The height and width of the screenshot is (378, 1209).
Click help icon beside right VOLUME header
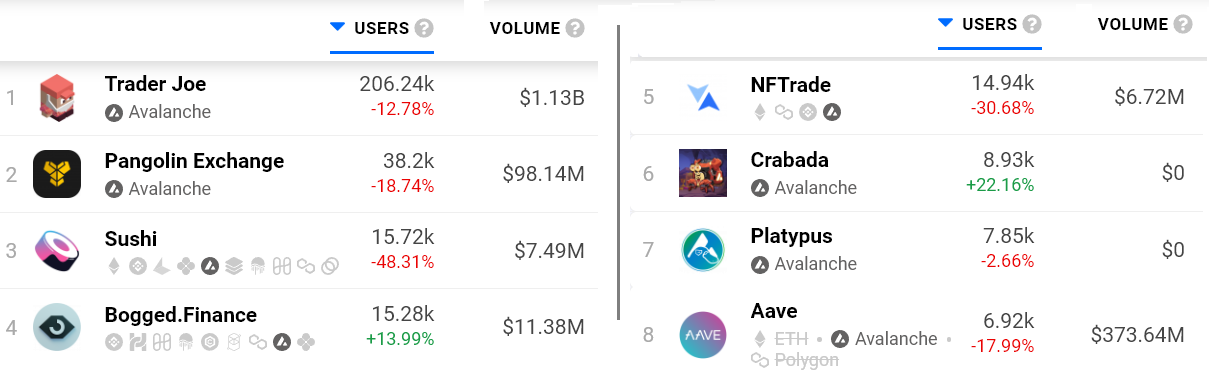[1183, 25]
